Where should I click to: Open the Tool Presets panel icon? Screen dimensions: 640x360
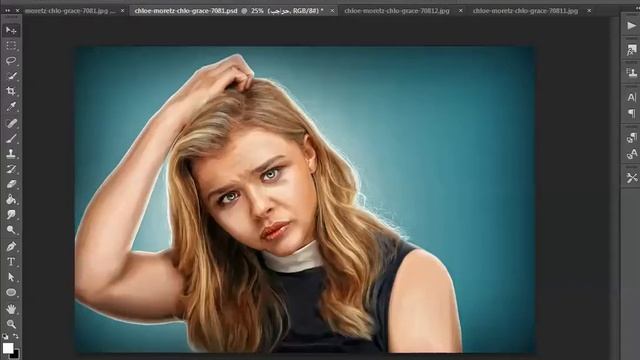pyautogui.click(x=631, y=178)
